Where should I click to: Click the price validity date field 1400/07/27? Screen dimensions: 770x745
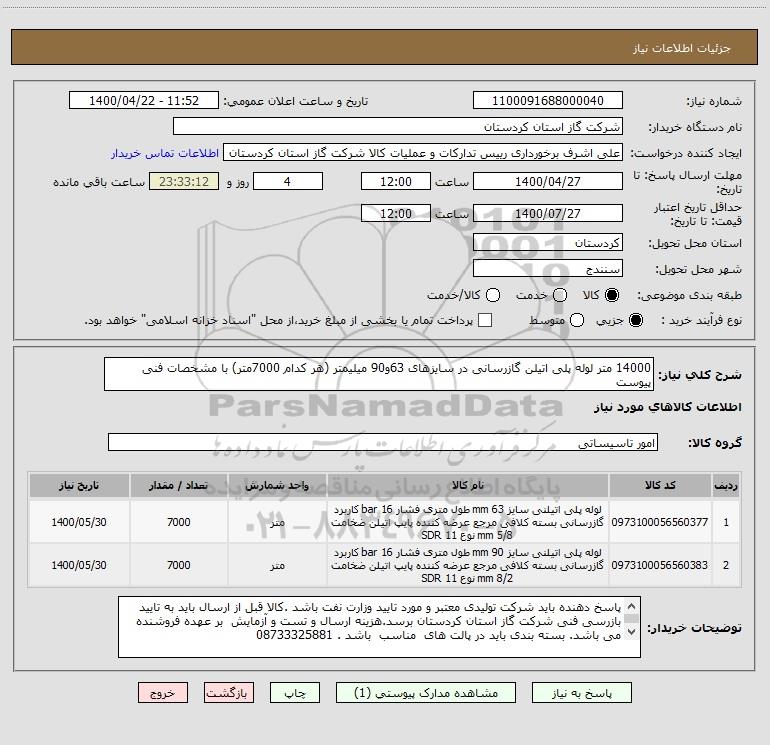(x=548, y=213)
